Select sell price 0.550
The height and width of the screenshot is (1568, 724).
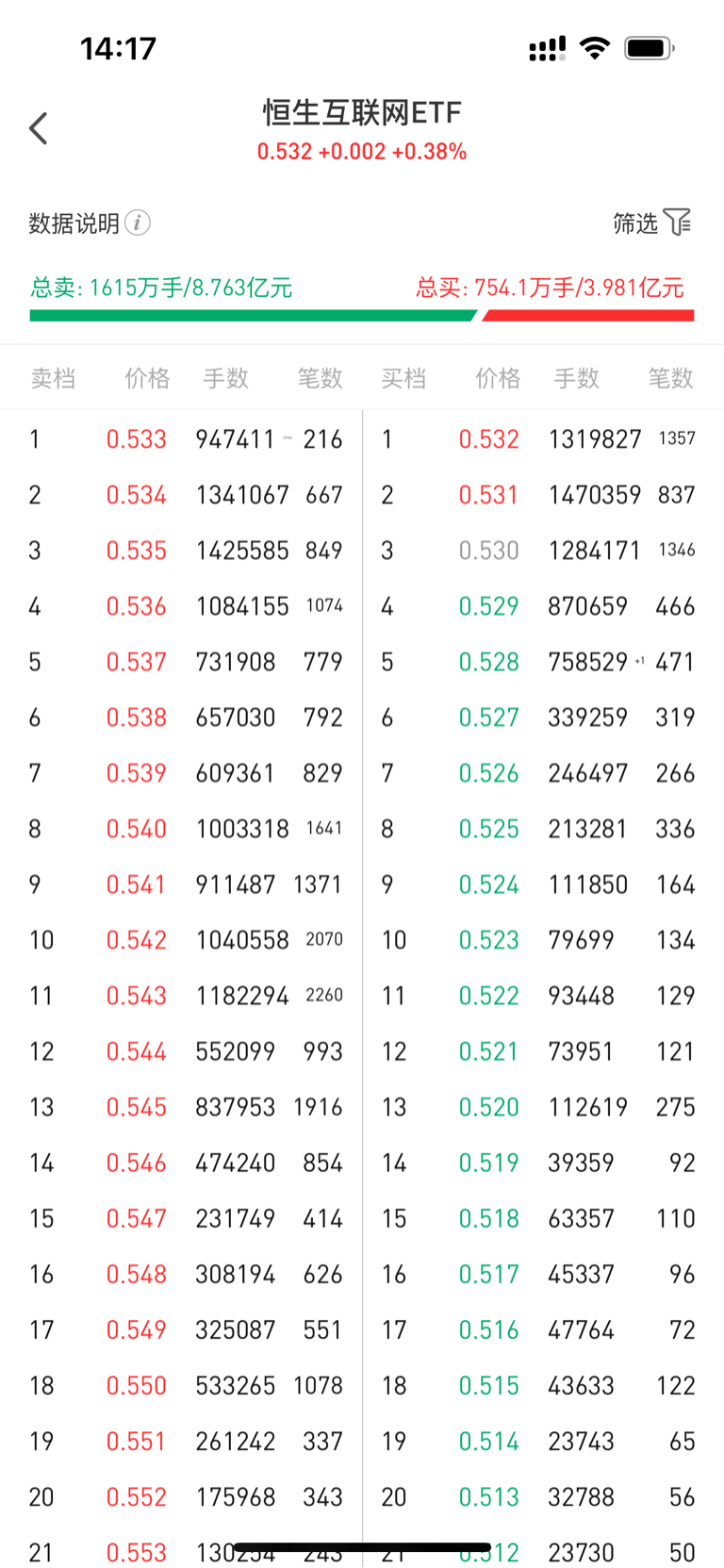coord(137,1385)
